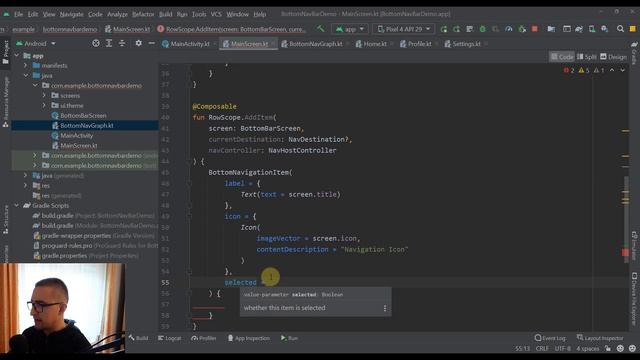
Task: Click the 4 spaces indent status
Action: tap(588, 349)
